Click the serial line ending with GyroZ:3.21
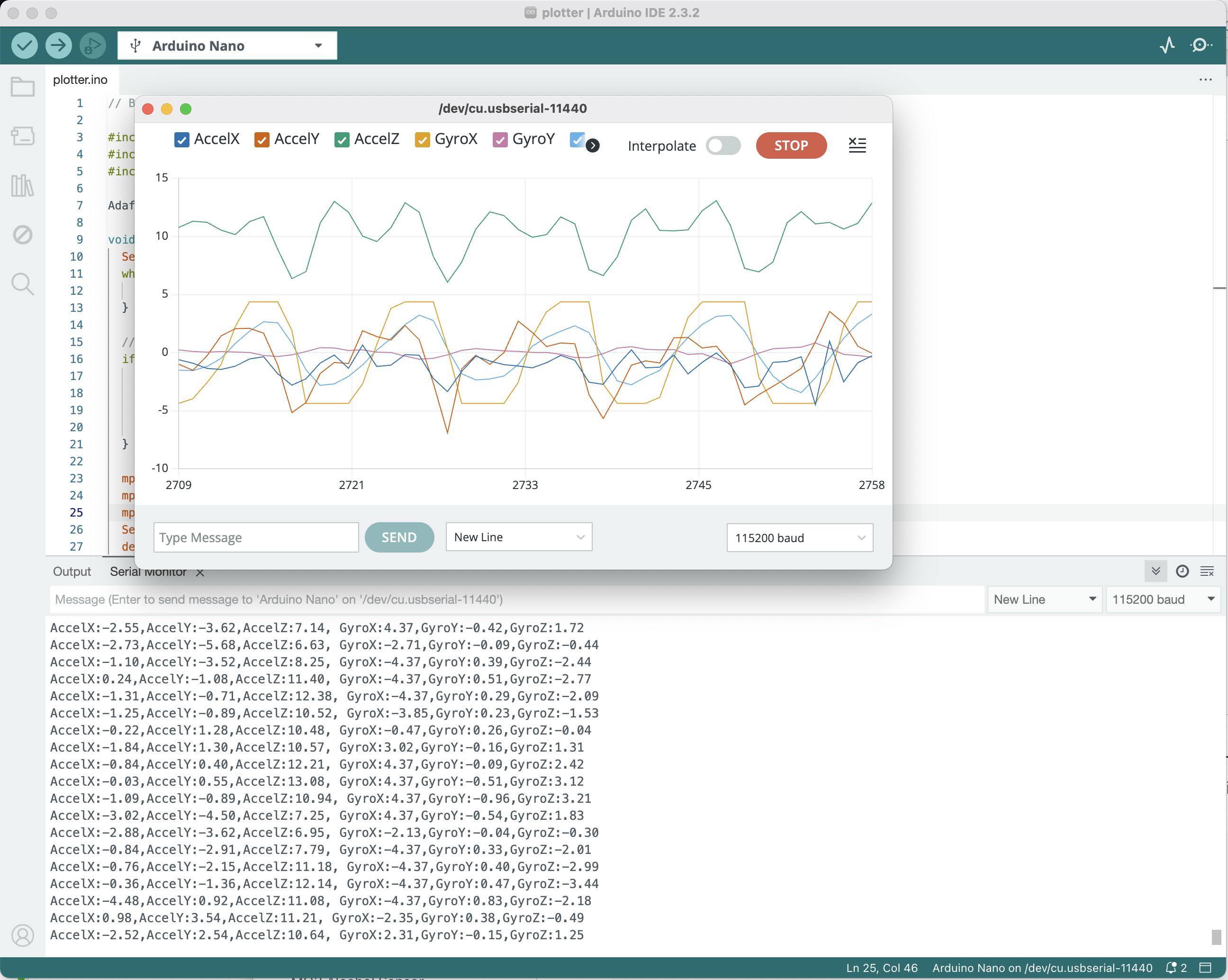The width and height of the screenshot is (1228, 980). point(321,798)
